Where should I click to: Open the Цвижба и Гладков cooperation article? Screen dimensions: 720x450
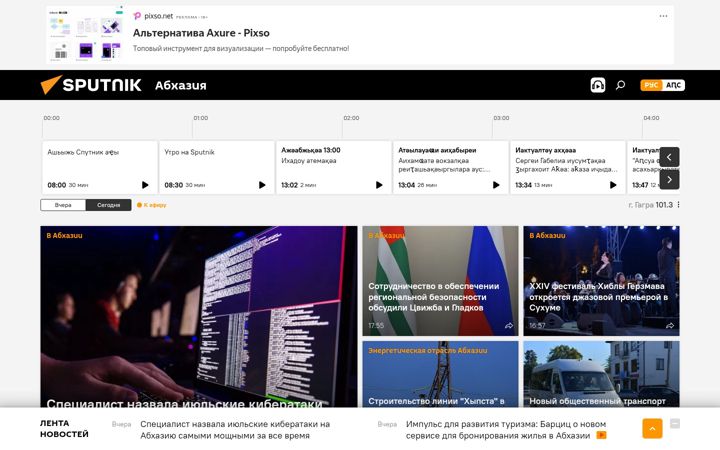pos(433,297)
